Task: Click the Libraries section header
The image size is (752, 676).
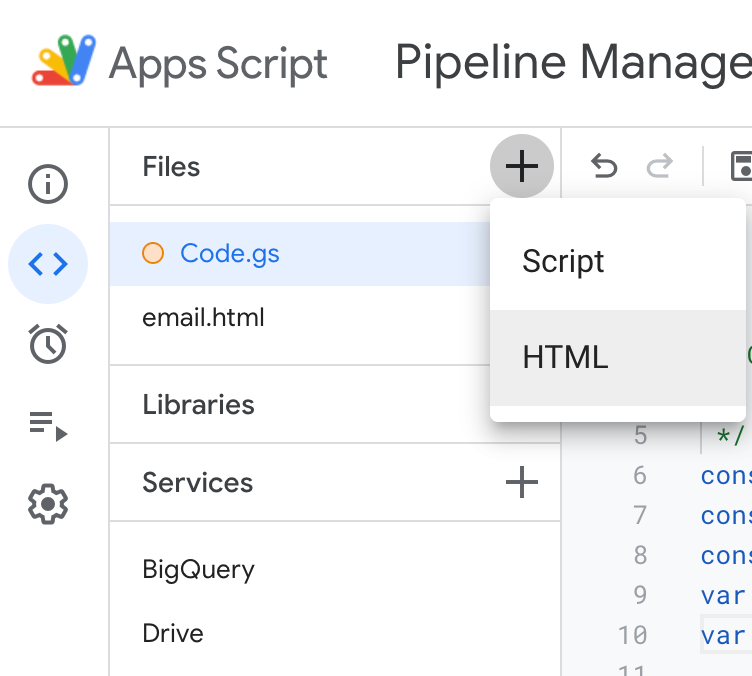Action: [198, 405]
